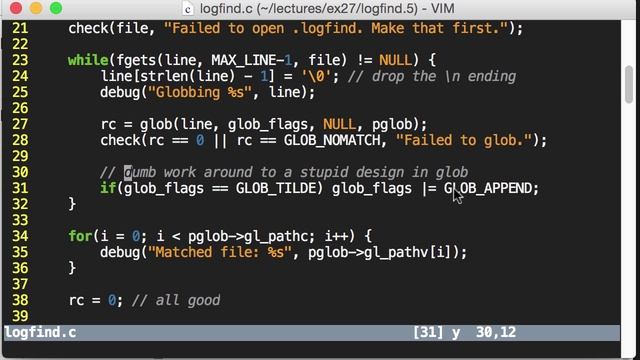Click line number 30
This screenshot has height=360, width=640.
click(x=20, y=172)
